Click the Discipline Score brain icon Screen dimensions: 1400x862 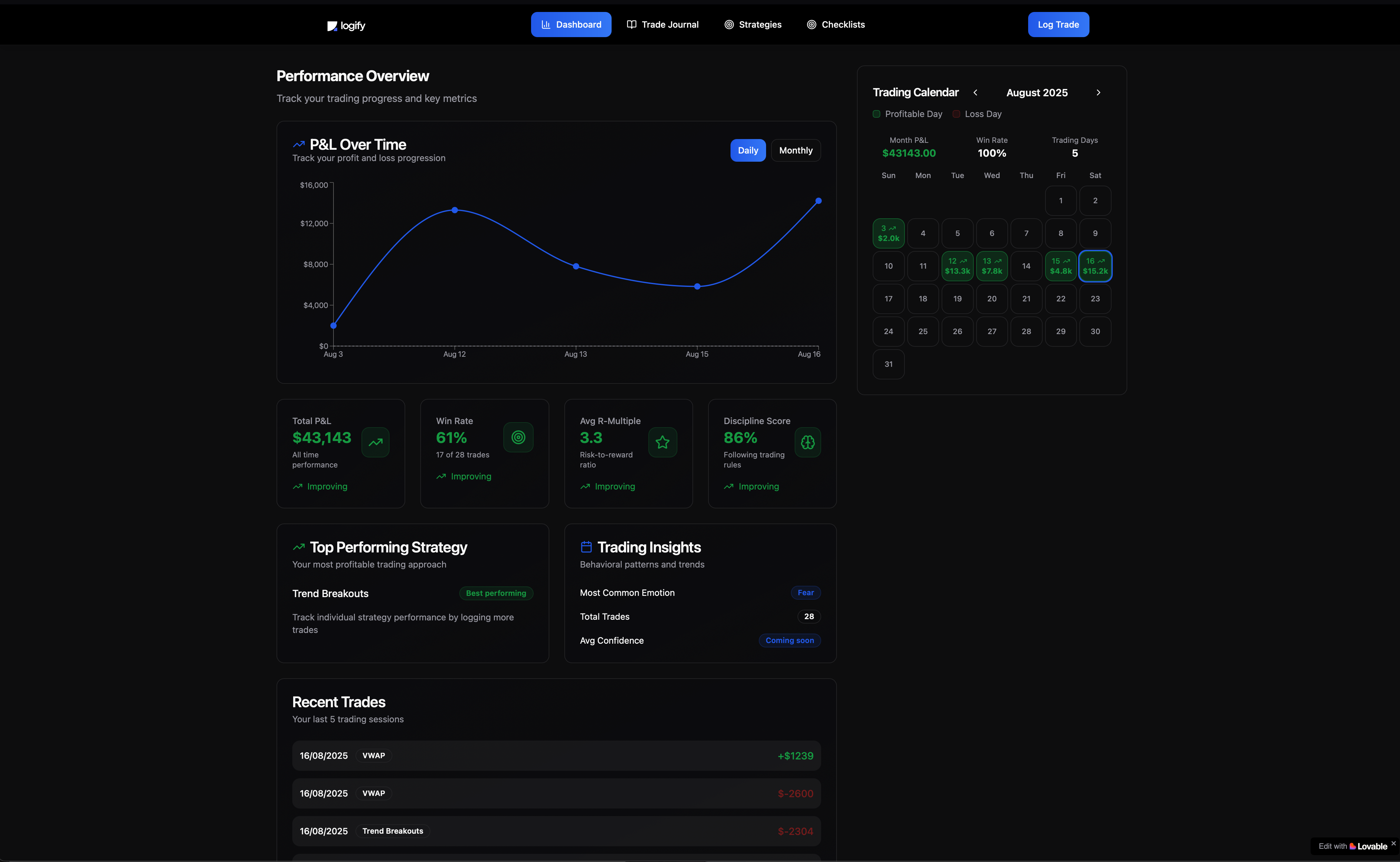click(807, 442)
